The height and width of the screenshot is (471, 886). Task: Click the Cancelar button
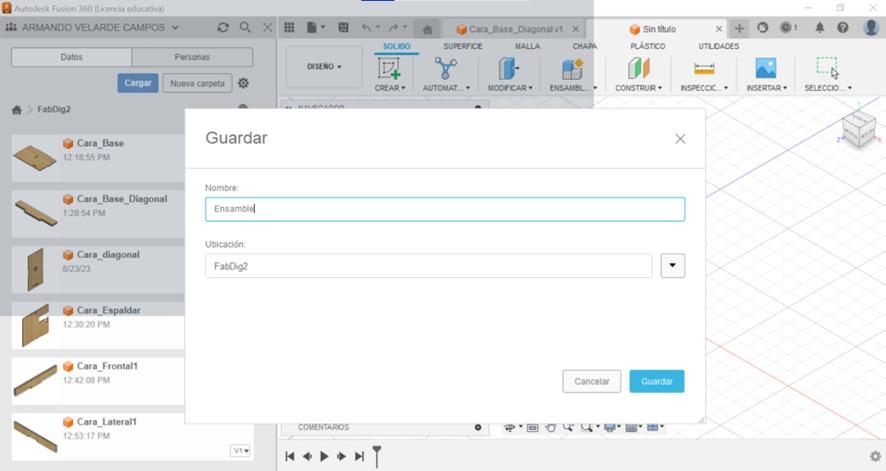coord(591,382)
